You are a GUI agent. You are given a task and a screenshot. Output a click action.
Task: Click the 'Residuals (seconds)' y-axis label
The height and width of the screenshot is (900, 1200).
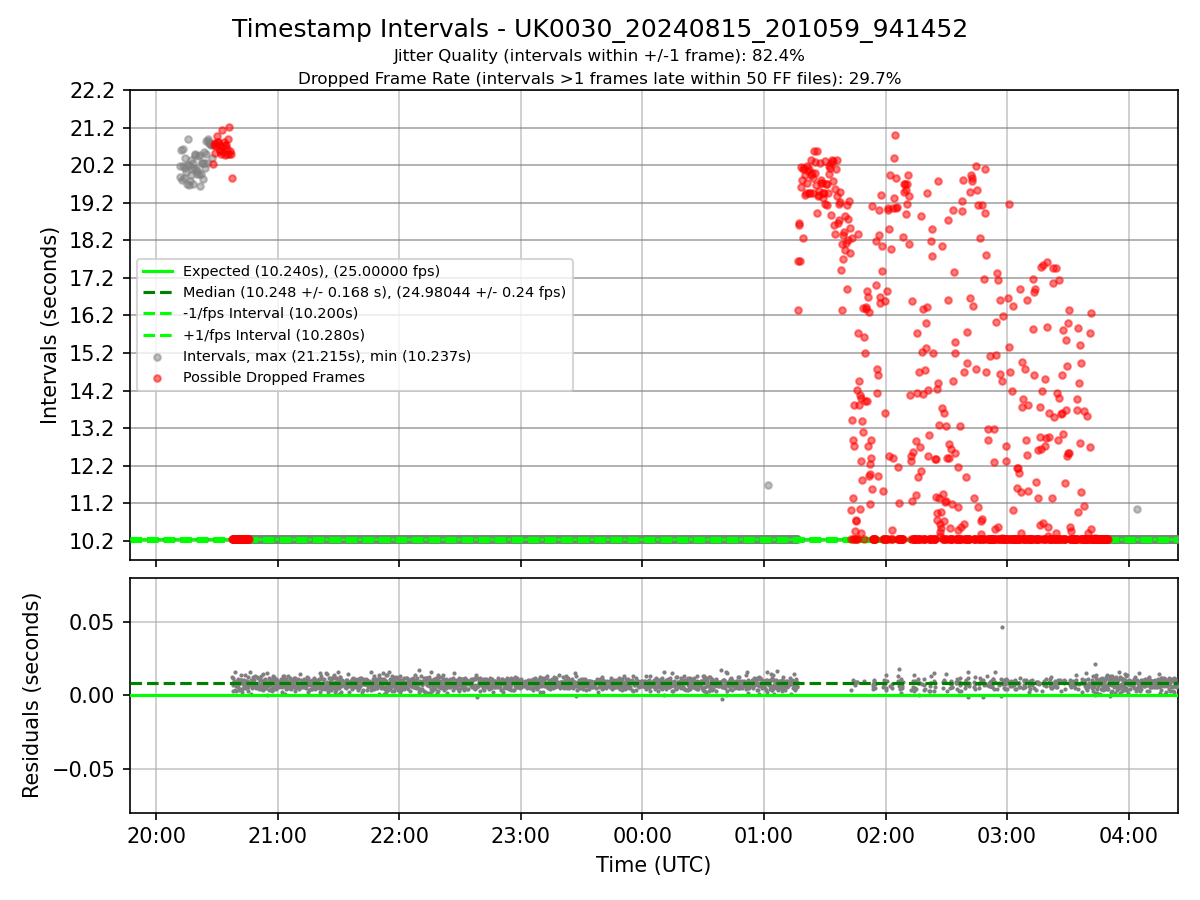click(x=32, y=695)
